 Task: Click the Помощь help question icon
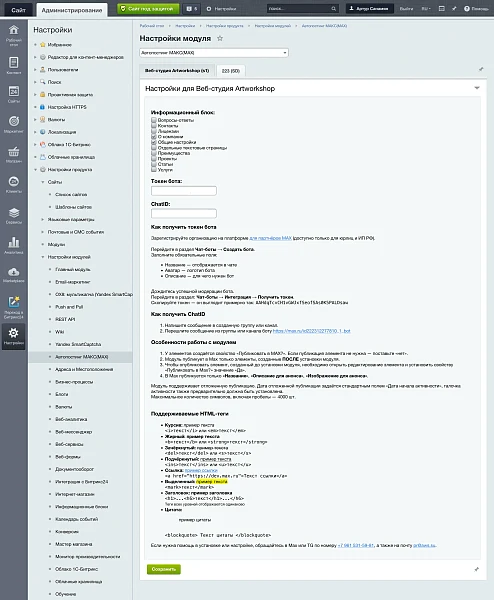tap(476, 8)
